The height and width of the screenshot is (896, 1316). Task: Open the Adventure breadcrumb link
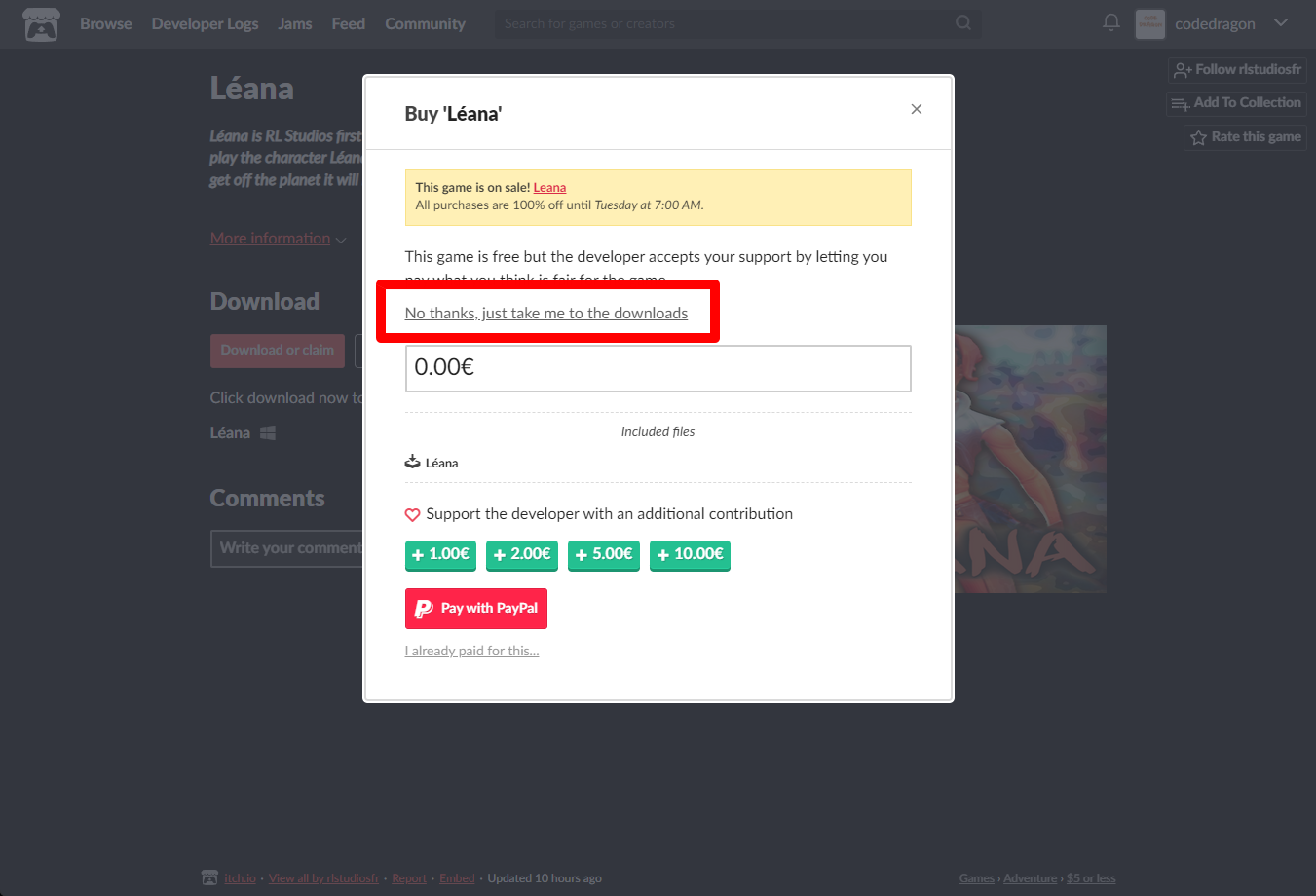click(1031, 878)
